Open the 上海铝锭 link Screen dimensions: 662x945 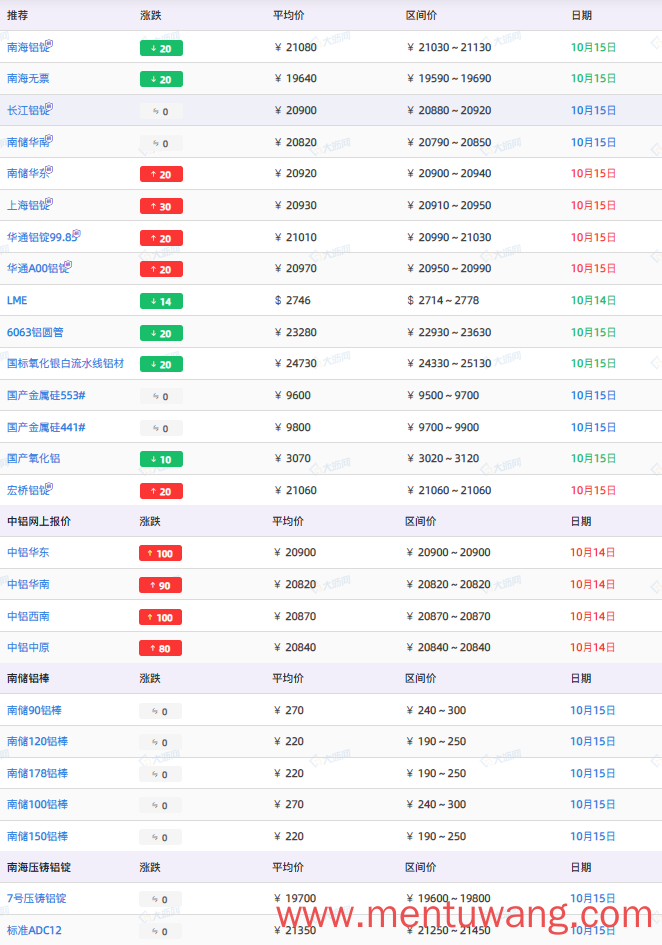[x=27, y=206]
